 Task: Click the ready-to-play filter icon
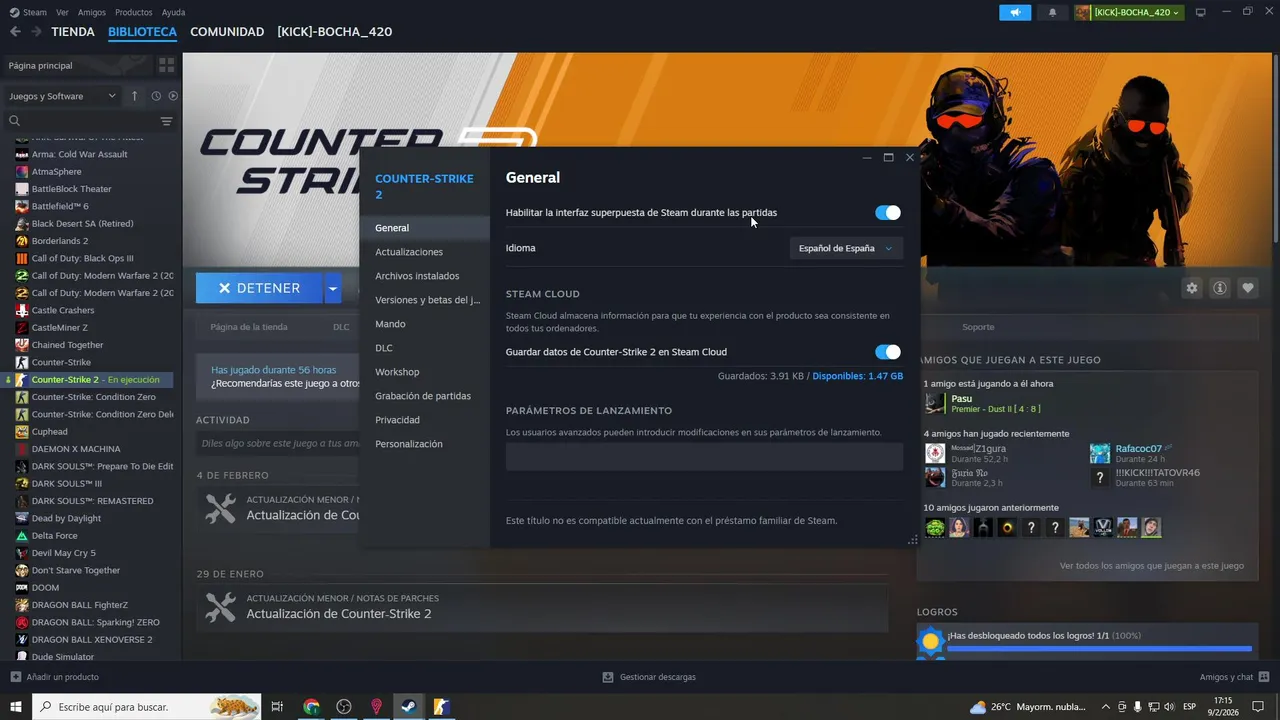[173, 96]
